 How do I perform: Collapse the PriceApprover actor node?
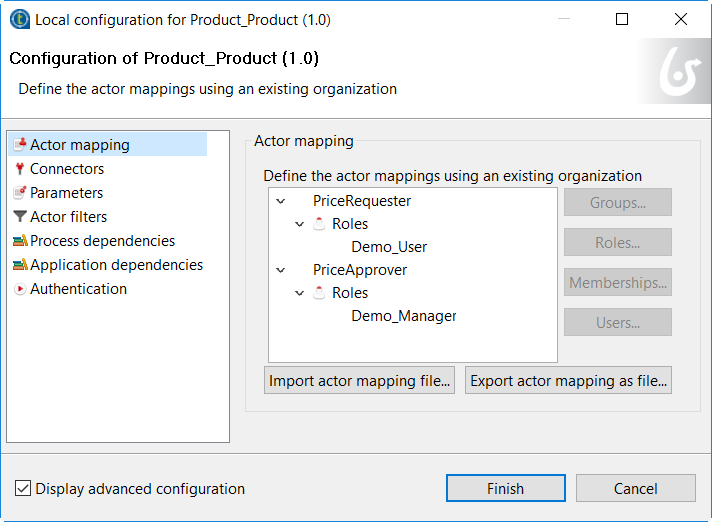coord(281,270)
